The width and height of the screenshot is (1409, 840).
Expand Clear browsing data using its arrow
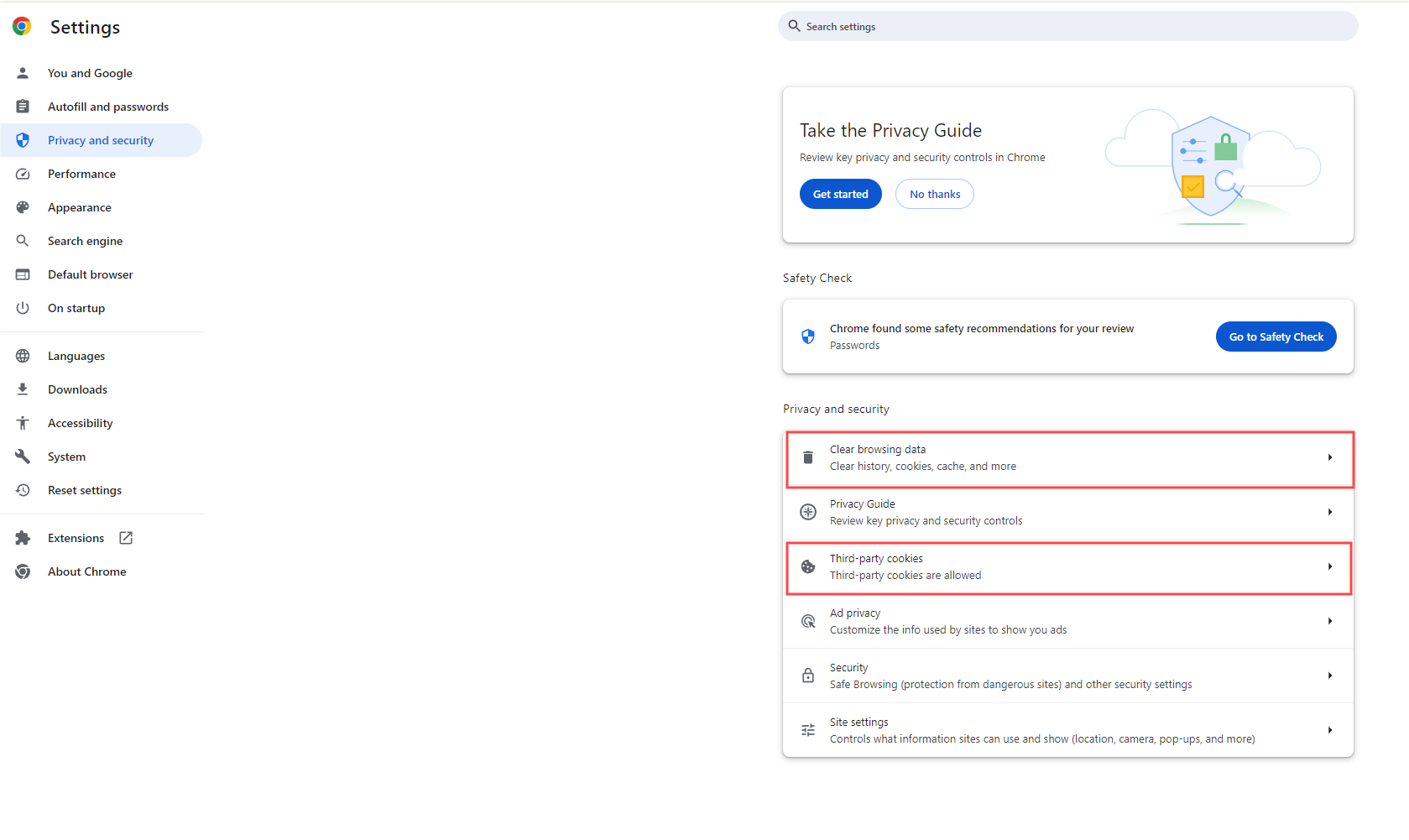tap(1329, 457)
